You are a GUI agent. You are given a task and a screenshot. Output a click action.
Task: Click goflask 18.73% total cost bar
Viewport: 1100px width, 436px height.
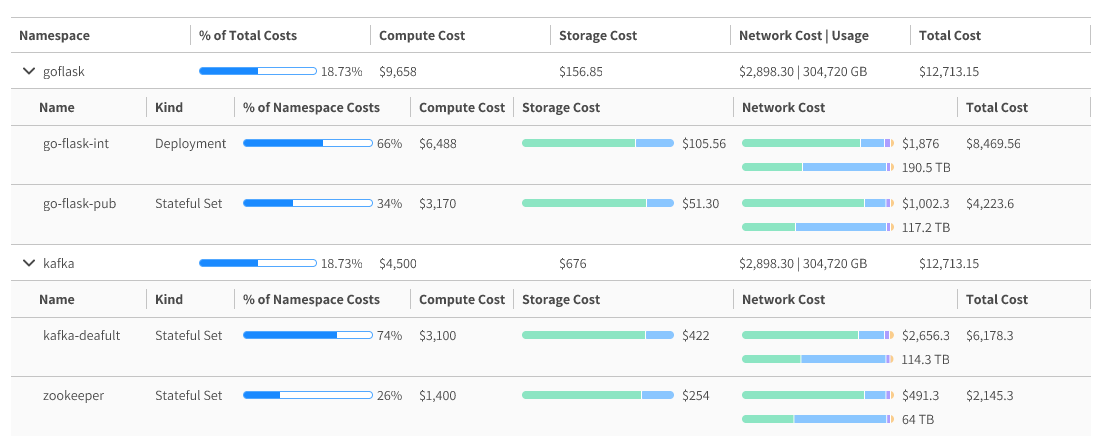(x=258, y=72)
